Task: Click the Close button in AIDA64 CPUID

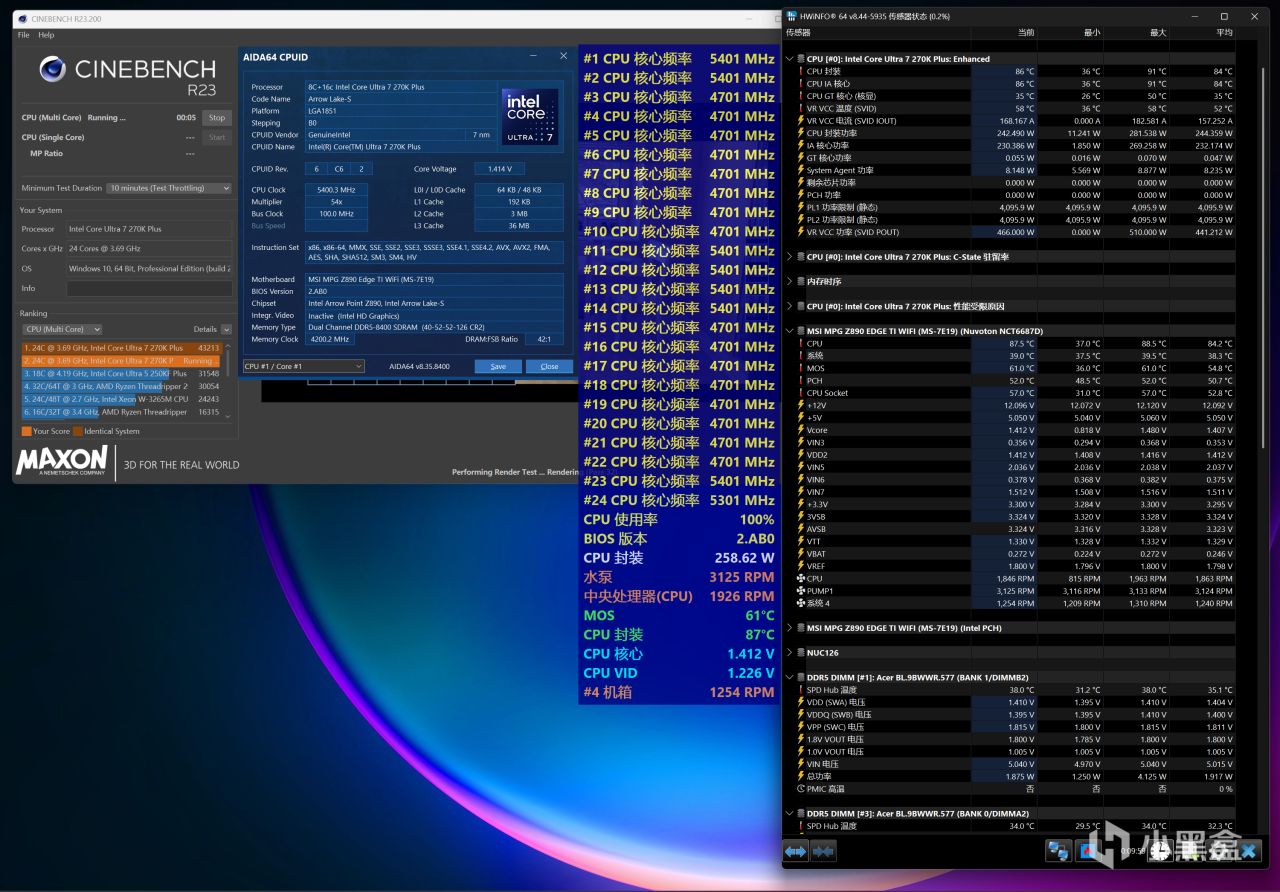Action: (x=549, y=367)
